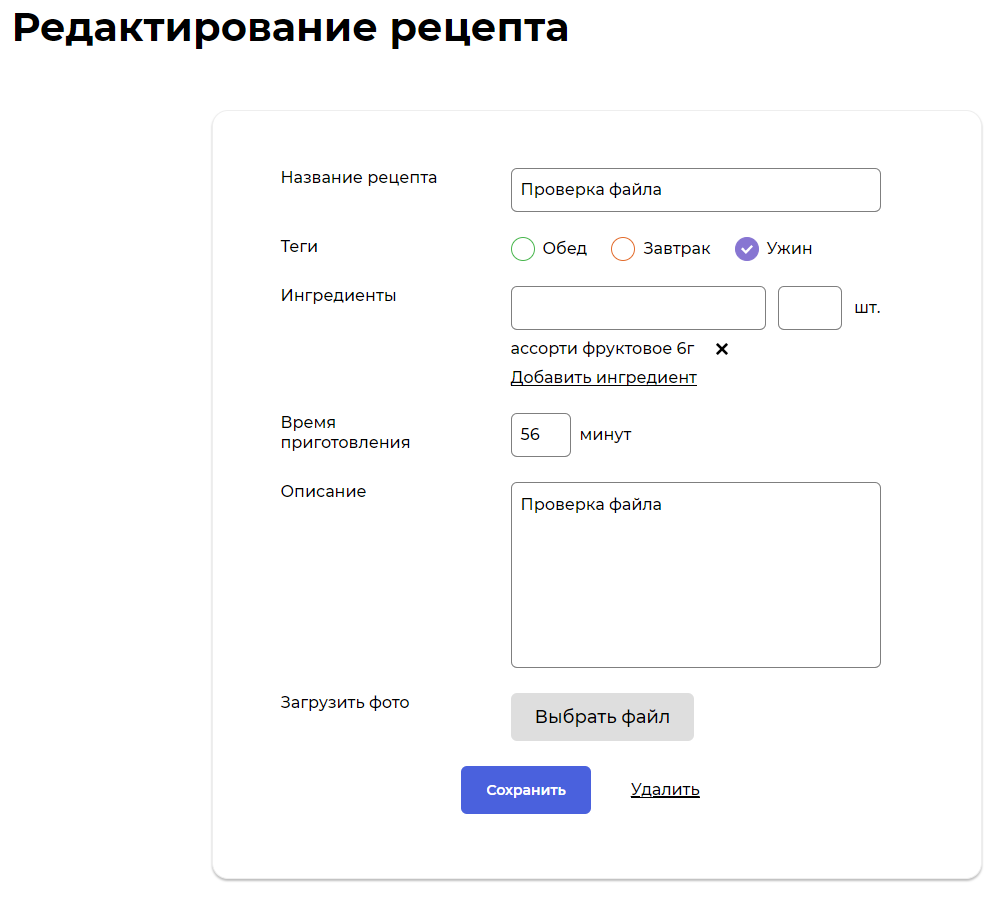This screenshot has width=999, height=918.
Task: Click the Удалить link
Action: click(665, 790)
